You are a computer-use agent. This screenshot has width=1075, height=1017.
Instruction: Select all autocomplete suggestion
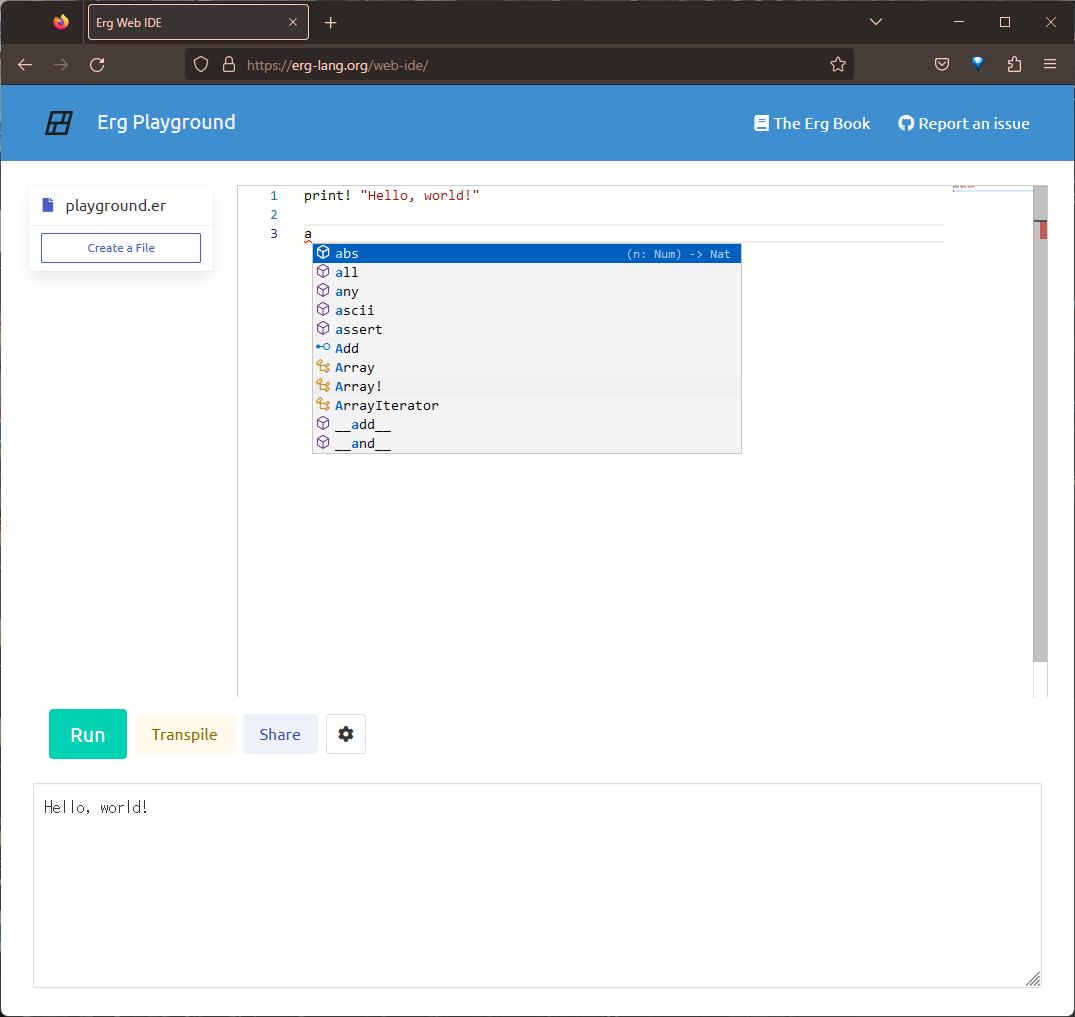click(527, 272)
